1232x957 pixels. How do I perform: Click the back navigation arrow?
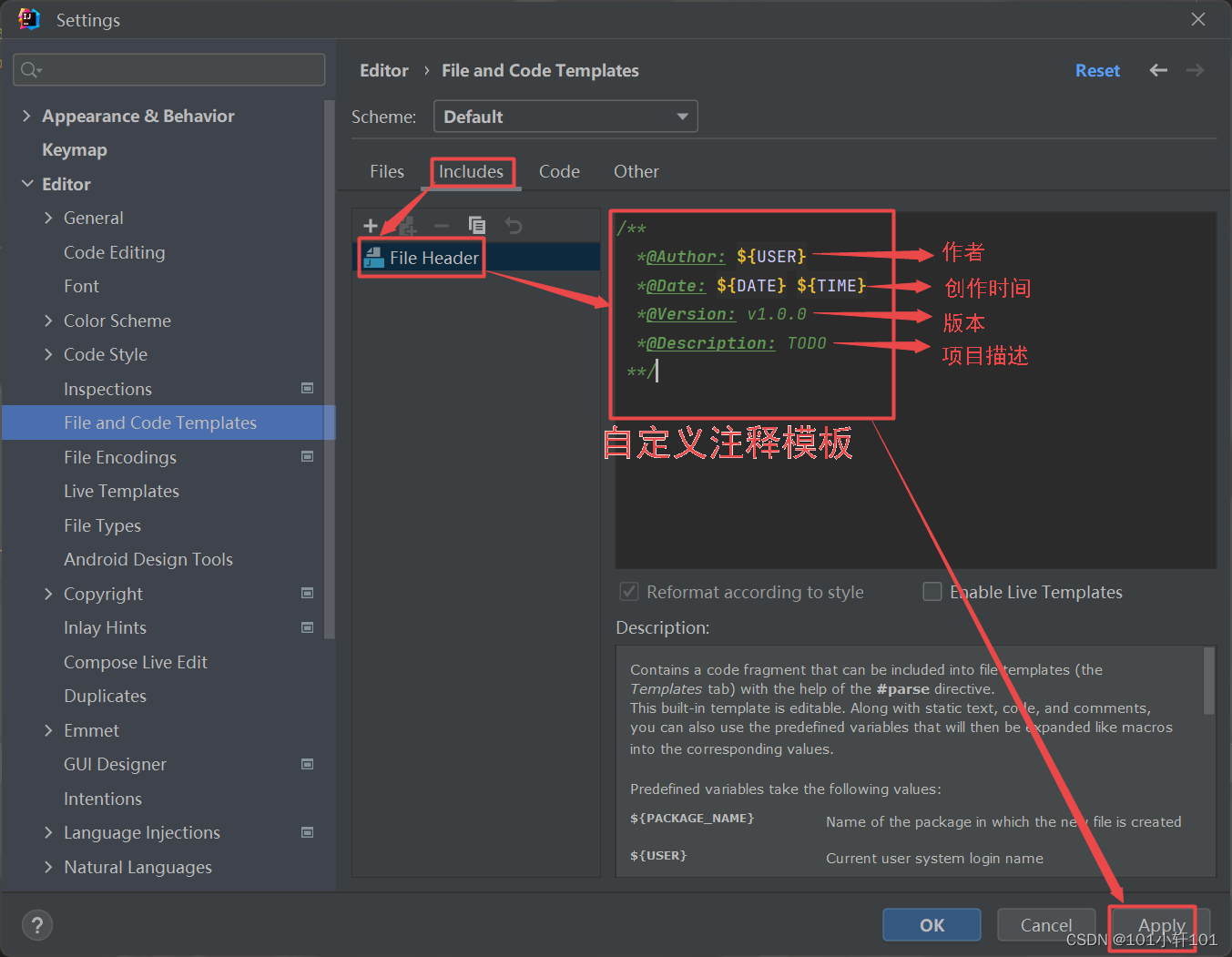pyautogui.click(x=1158, y=70)
